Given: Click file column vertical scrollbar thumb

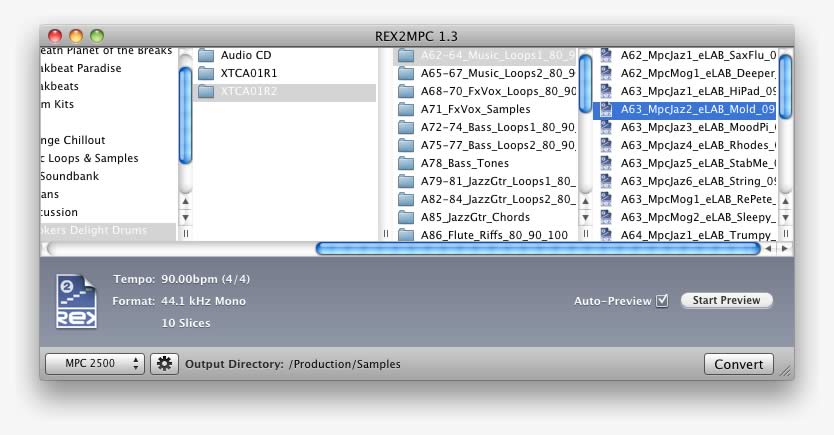Looking at the screenshot, I should click(785, 86).
